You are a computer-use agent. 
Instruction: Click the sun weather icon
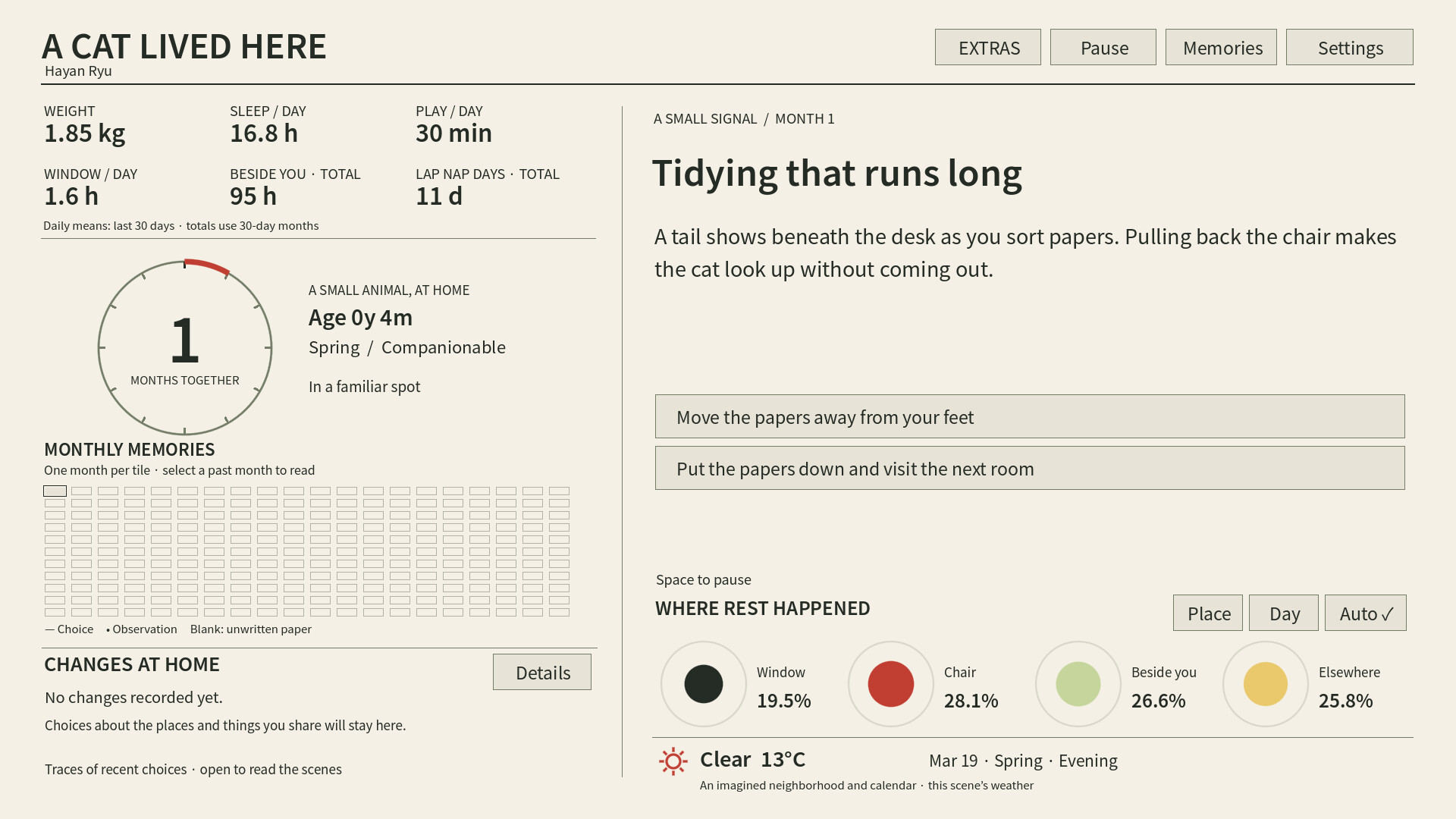[x=673, y=761]
